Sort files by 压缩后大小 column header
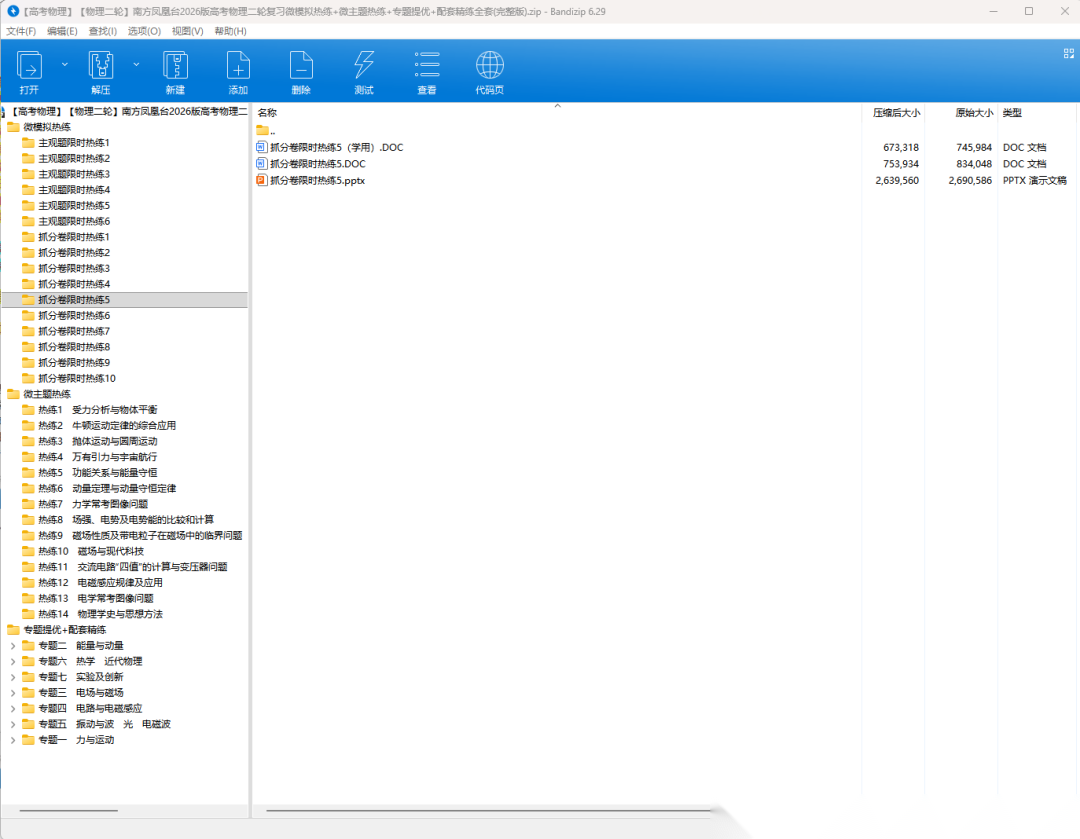The image size is (1080, 839). pyautogui.click(x=896, y=113)
